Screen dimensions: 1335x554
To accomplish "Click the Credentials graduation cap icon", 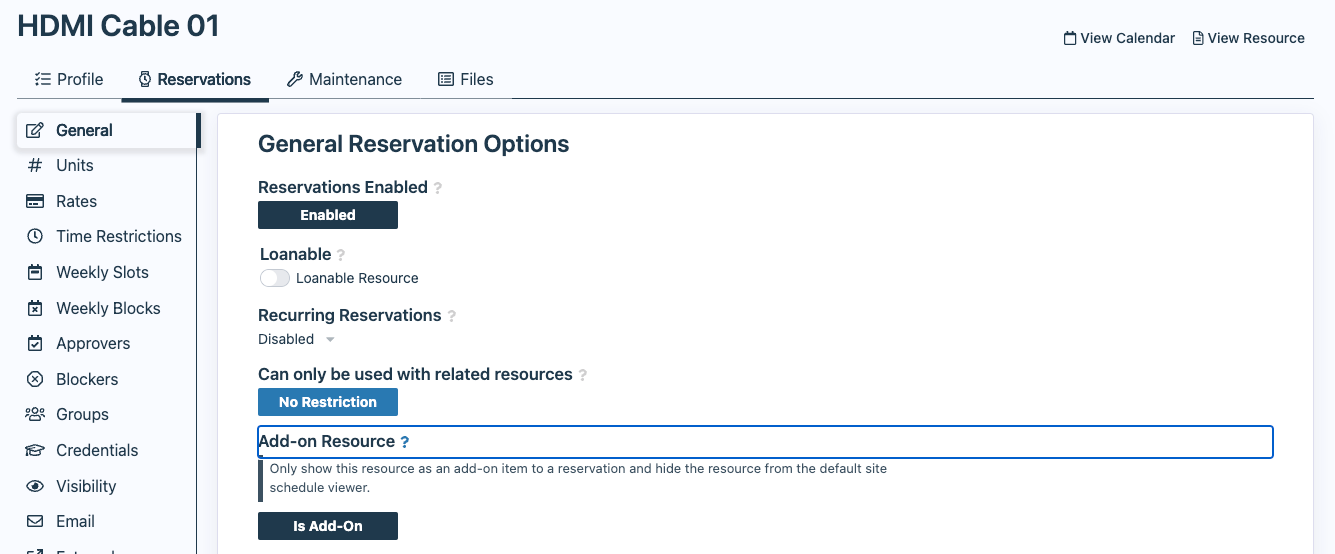I will point(35,450).
